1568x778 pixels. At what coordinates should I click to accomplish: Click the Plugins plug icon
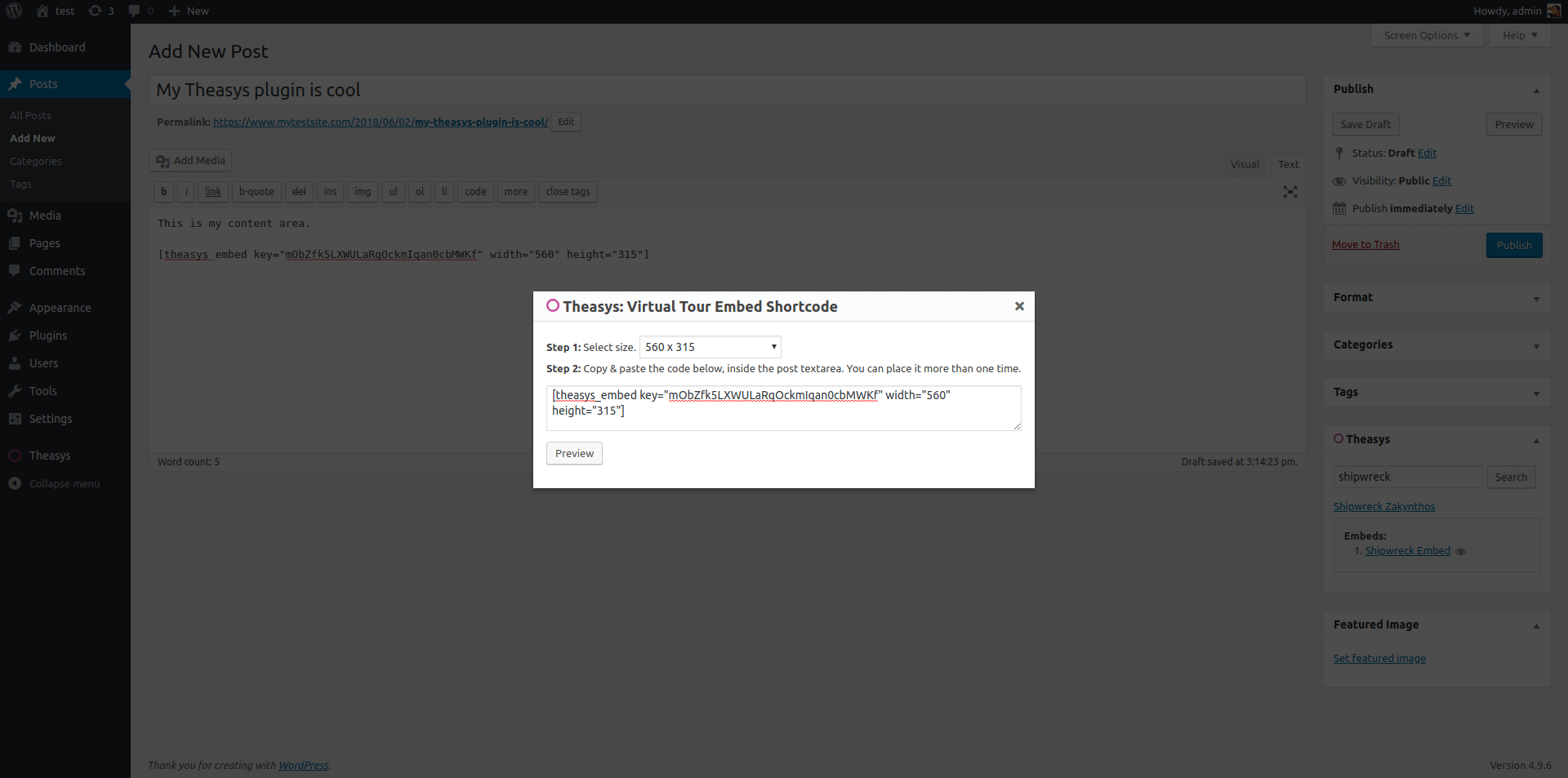tap(15, 336)
